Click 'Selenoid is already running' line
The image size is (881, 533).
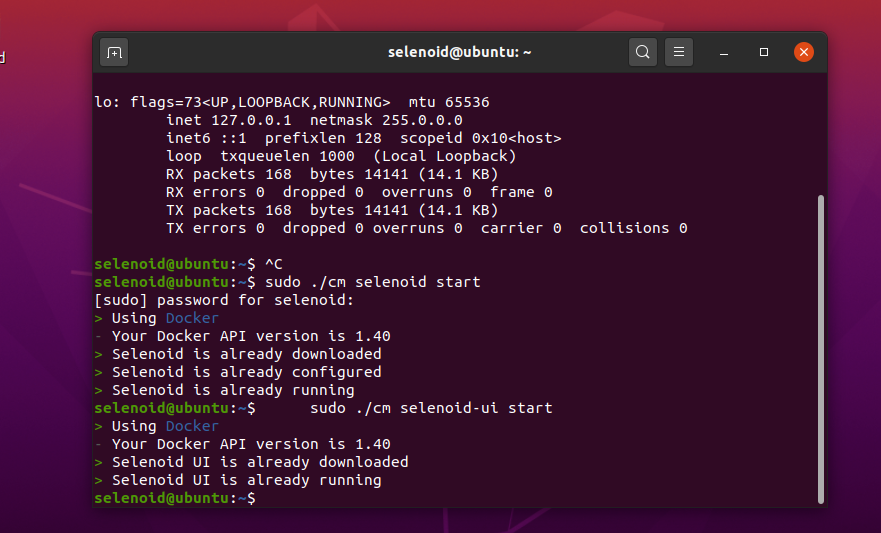tap(224, 390)
